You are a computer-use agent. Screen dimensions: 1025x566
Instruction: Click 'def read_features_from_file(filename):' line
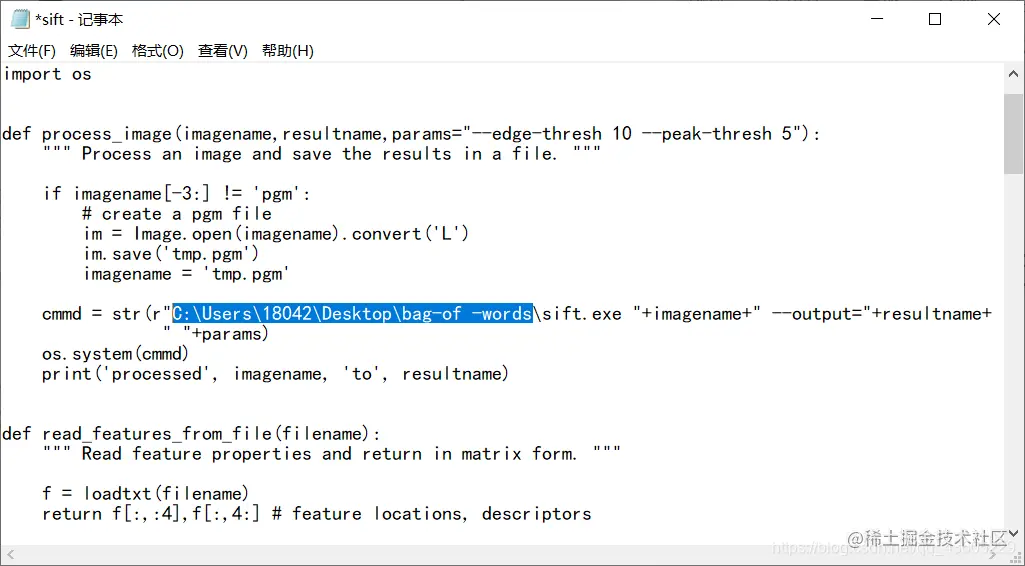(x=192, y=434)
